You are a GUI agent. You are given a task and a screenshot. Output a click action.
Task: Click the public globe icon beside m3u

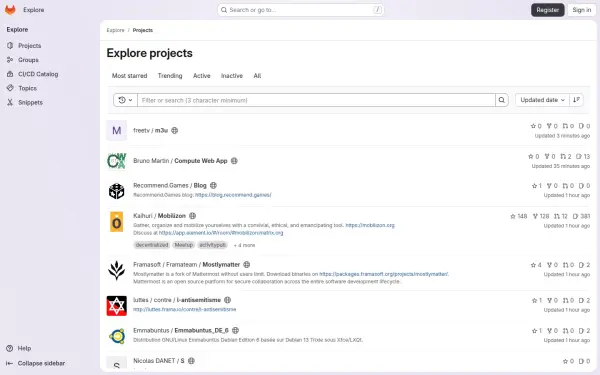(174, 130)
